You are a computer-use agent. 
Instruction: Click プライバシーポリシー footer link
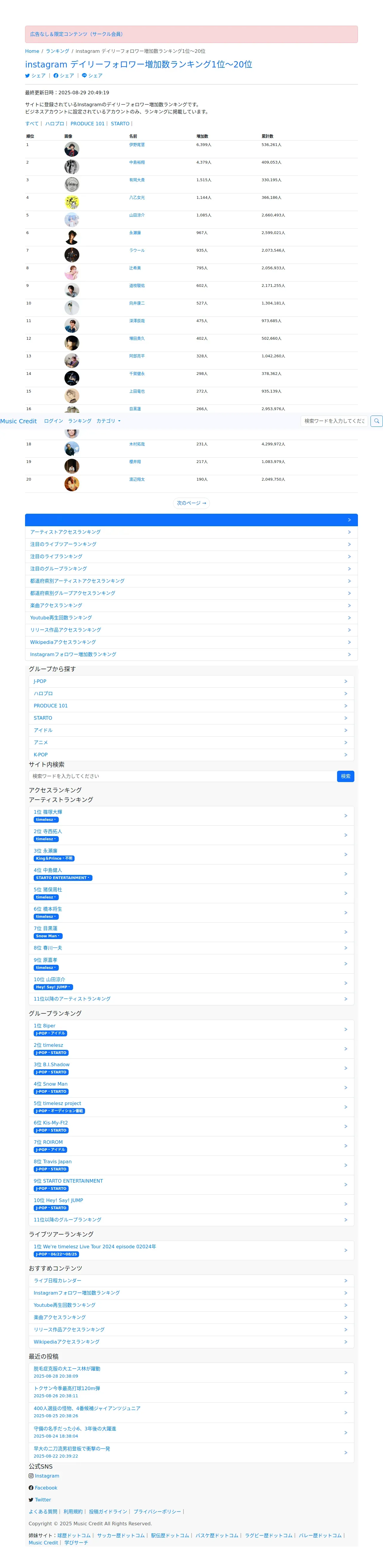pyautogui.click(x=157, y=1511)
